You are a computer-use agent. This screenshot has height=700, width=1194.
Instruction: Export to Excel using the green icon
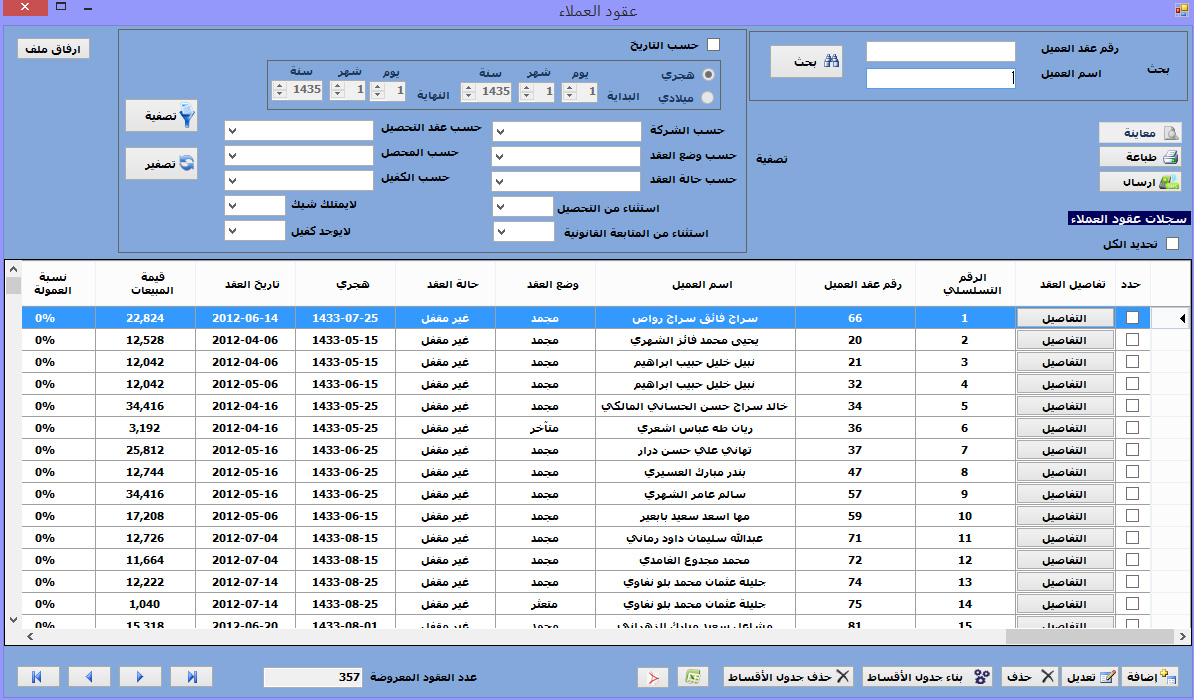point(692,677)
